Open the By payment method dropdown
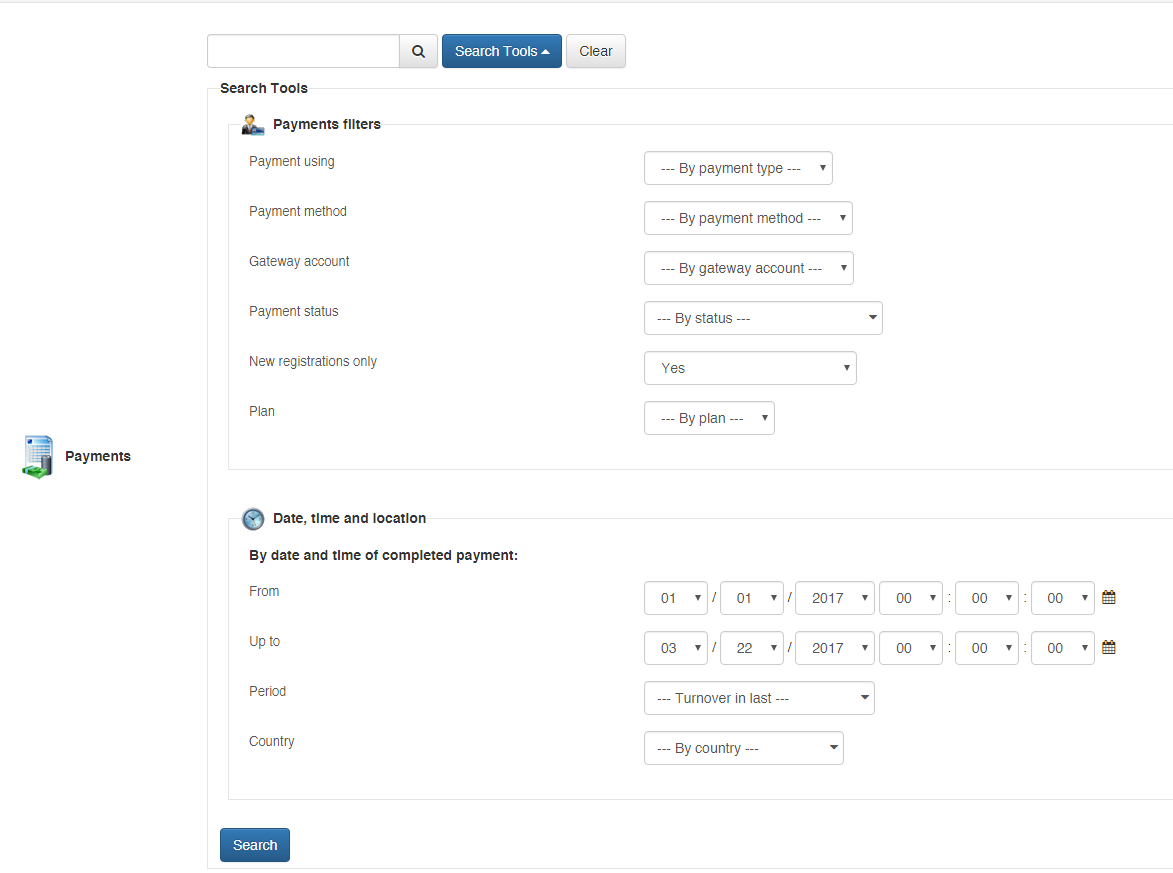 tap(748, 218)
